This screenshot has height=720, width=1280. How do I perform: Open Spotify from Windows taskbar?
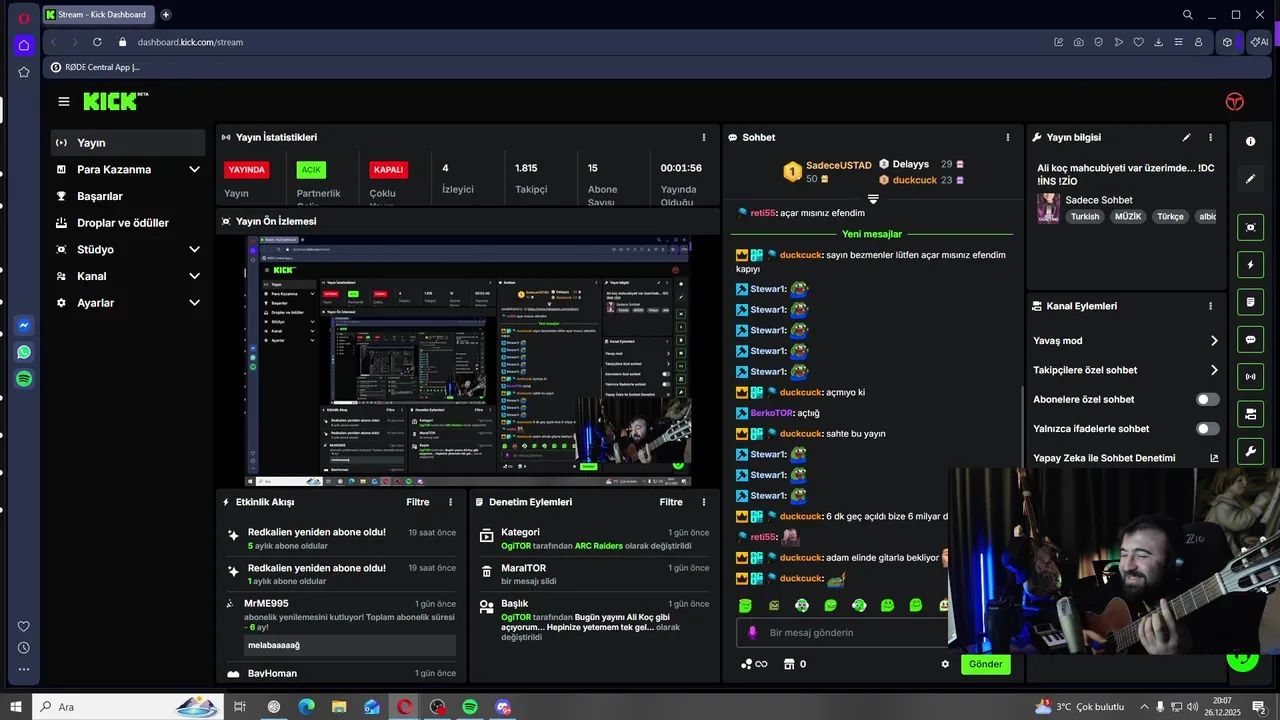point(470,707)
